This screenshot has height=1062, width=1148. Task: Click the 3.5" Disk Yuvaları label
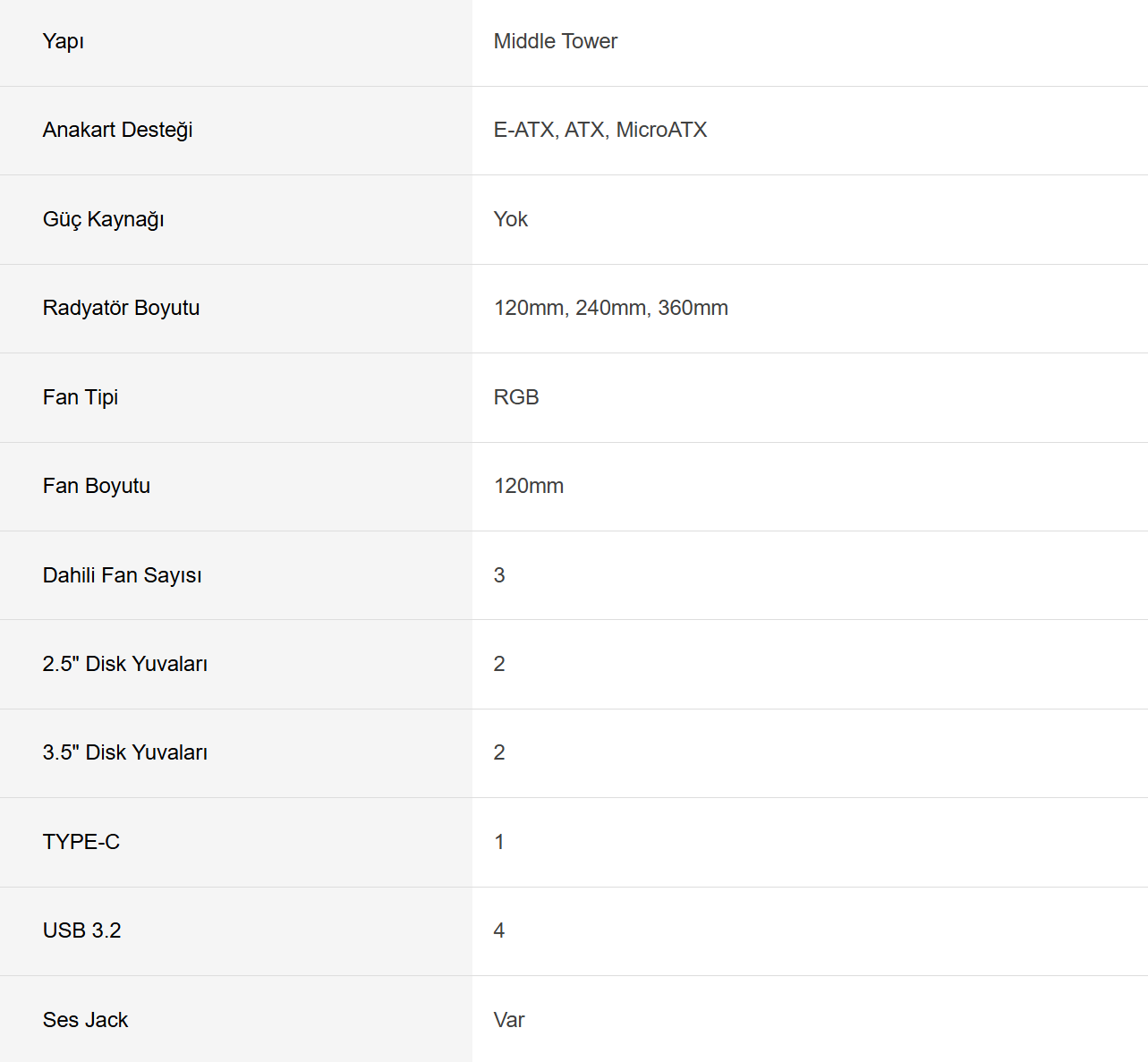pos(125,752)
